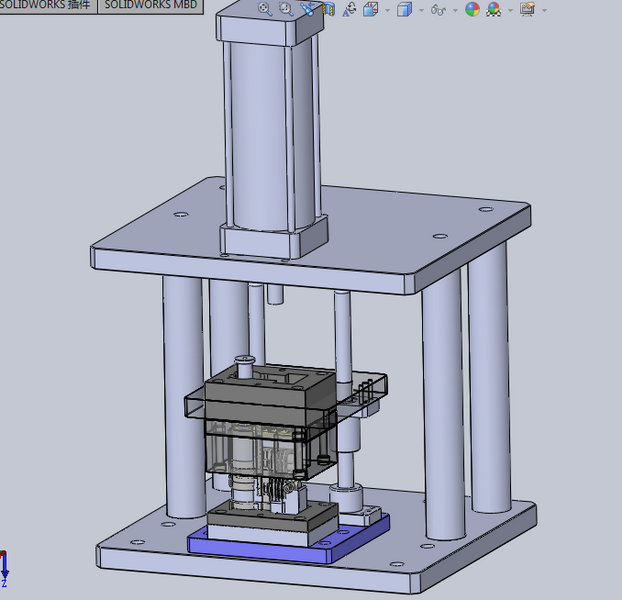
Task: Click the Zoom to Area icon
Action: (286, 8)
